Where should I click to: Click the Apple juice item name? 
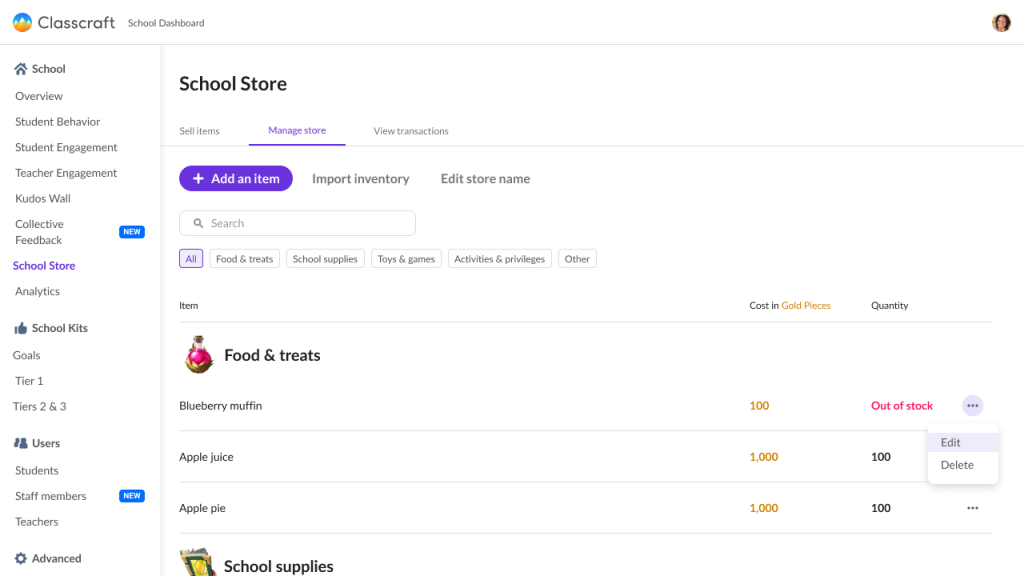(206, 456)
